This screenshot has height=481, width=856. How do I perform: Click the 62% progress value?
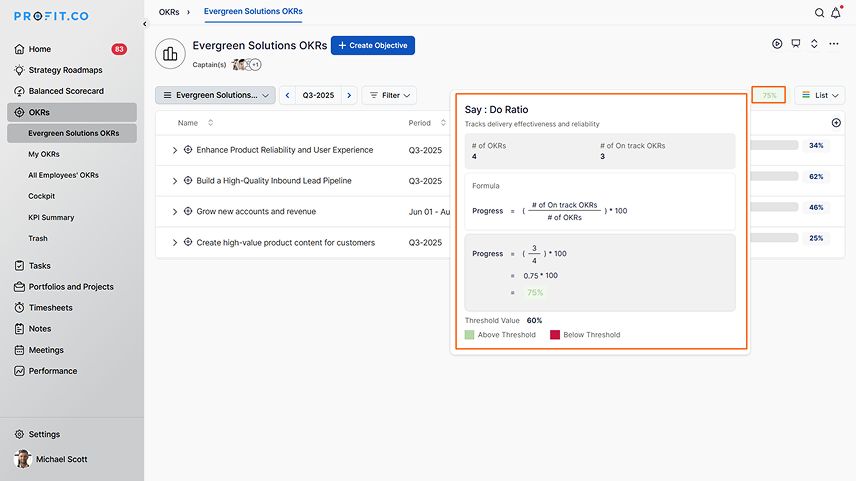pos(816,177)
